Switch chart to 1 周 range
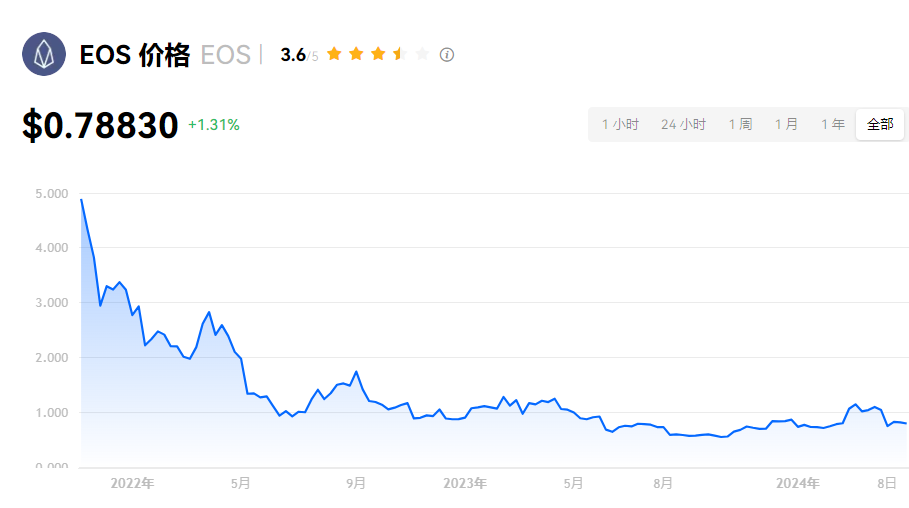 coord(740,125)
